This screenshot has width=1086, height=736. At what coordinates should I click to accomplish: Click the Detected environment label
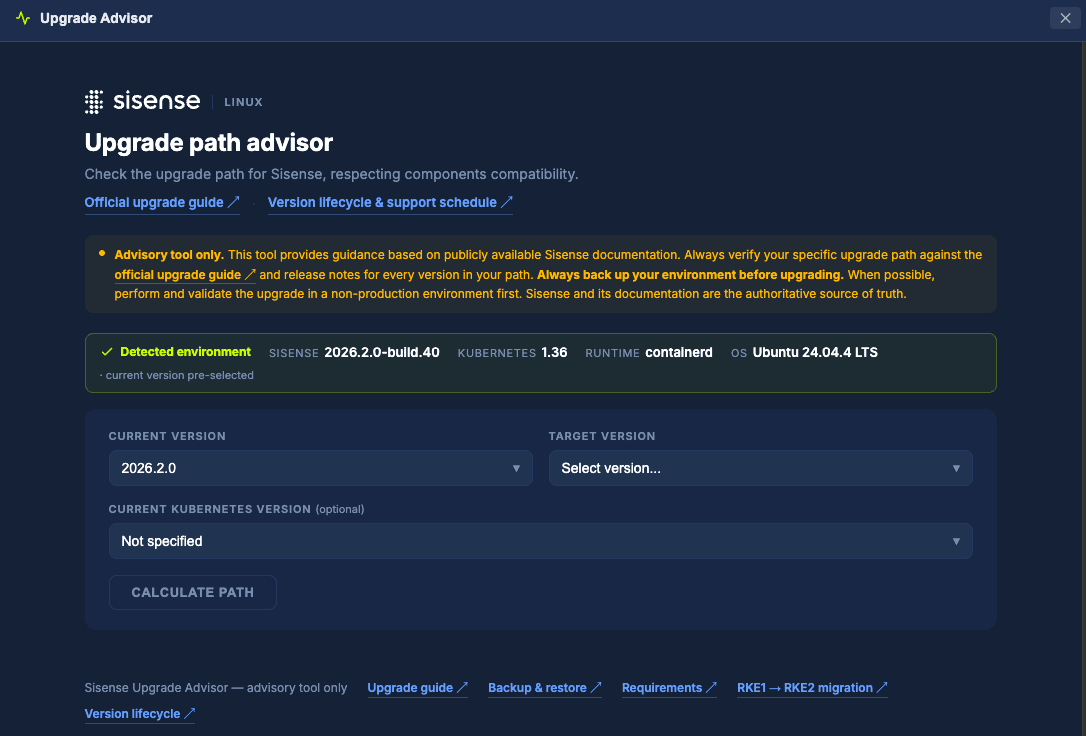186,352
